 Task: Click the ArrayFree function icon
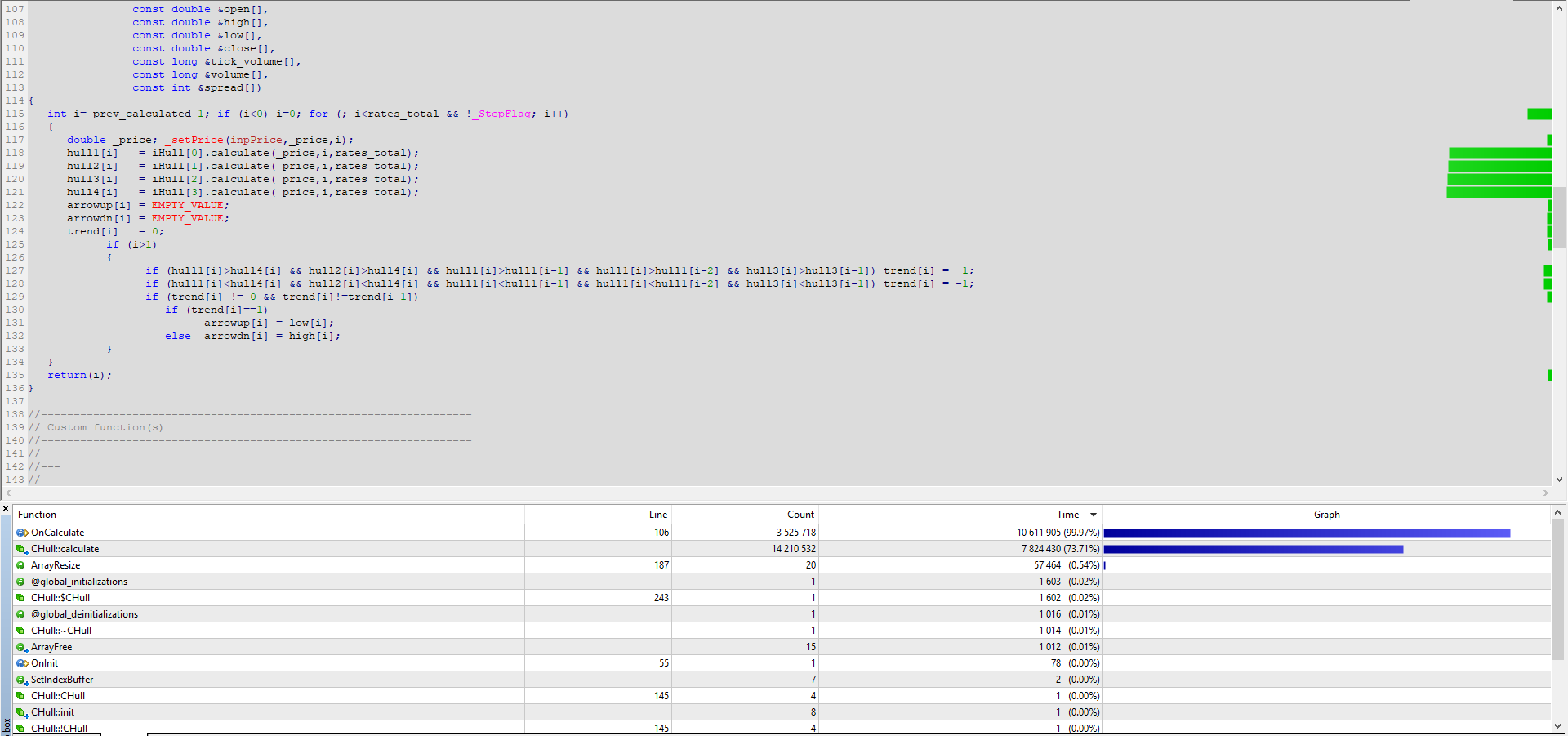coord(22,647)
